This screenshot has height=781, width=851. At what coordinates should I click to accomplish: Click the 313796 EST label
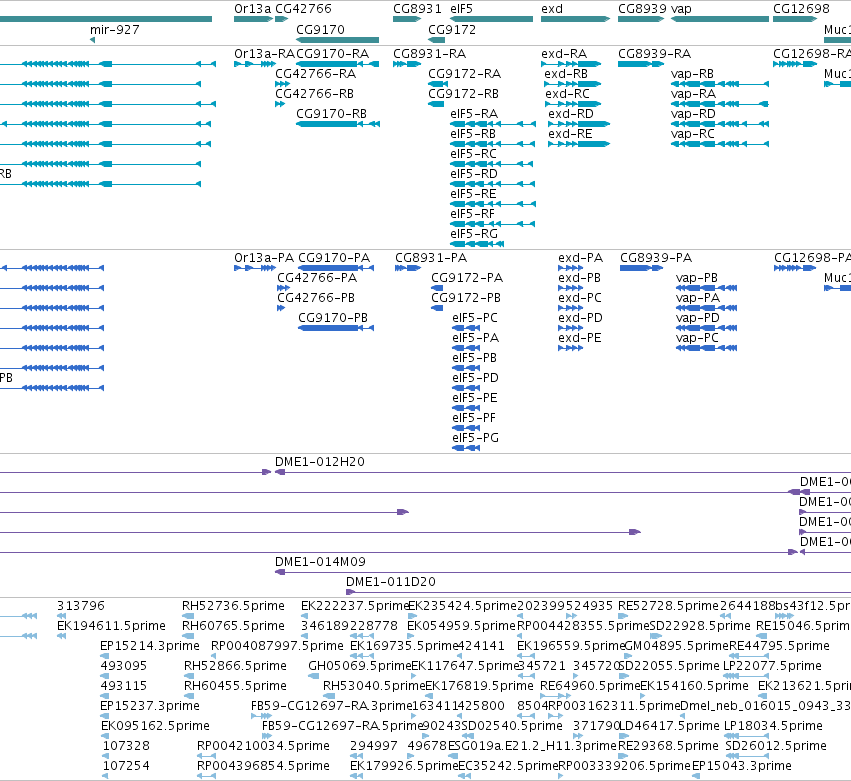point(81,606)
